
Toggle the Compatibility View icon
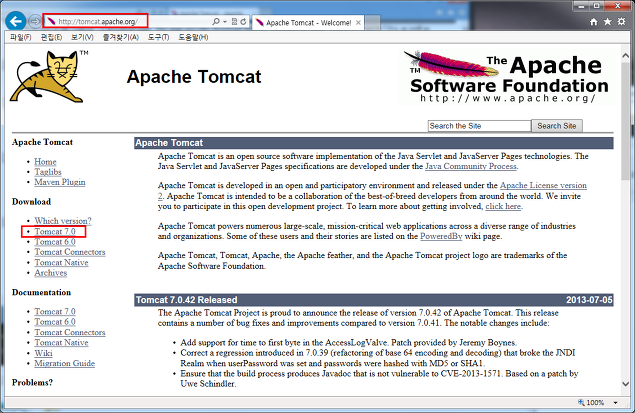click(x=234, y=21)
